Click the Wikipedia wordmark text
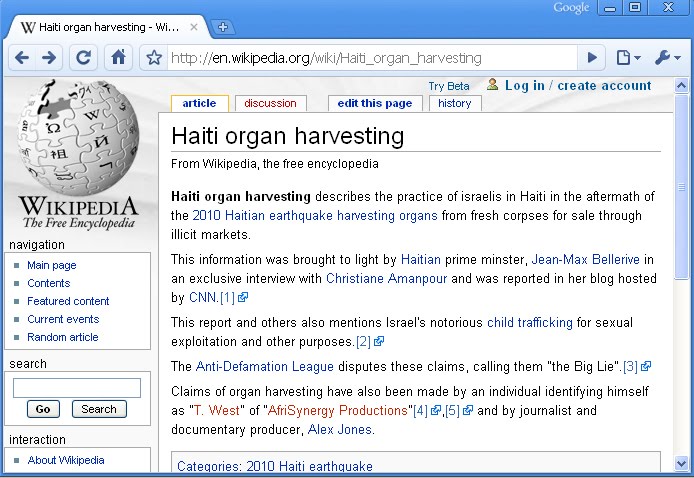This screenshot has width=694, height=478. pos(79,207)
